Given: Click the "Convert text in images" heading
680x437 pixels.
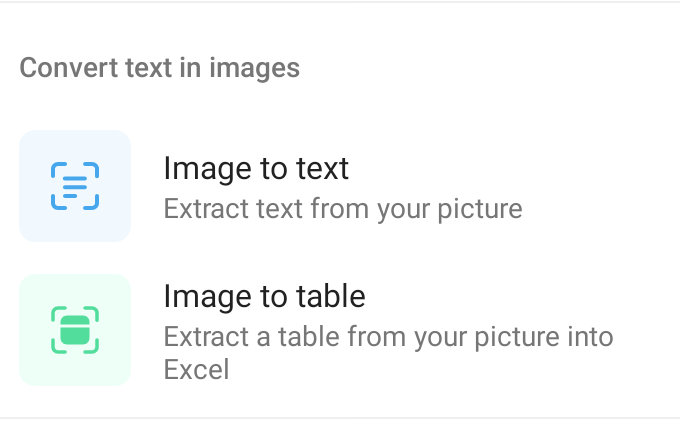Looking at the screenshot, I should pos(160,68).
